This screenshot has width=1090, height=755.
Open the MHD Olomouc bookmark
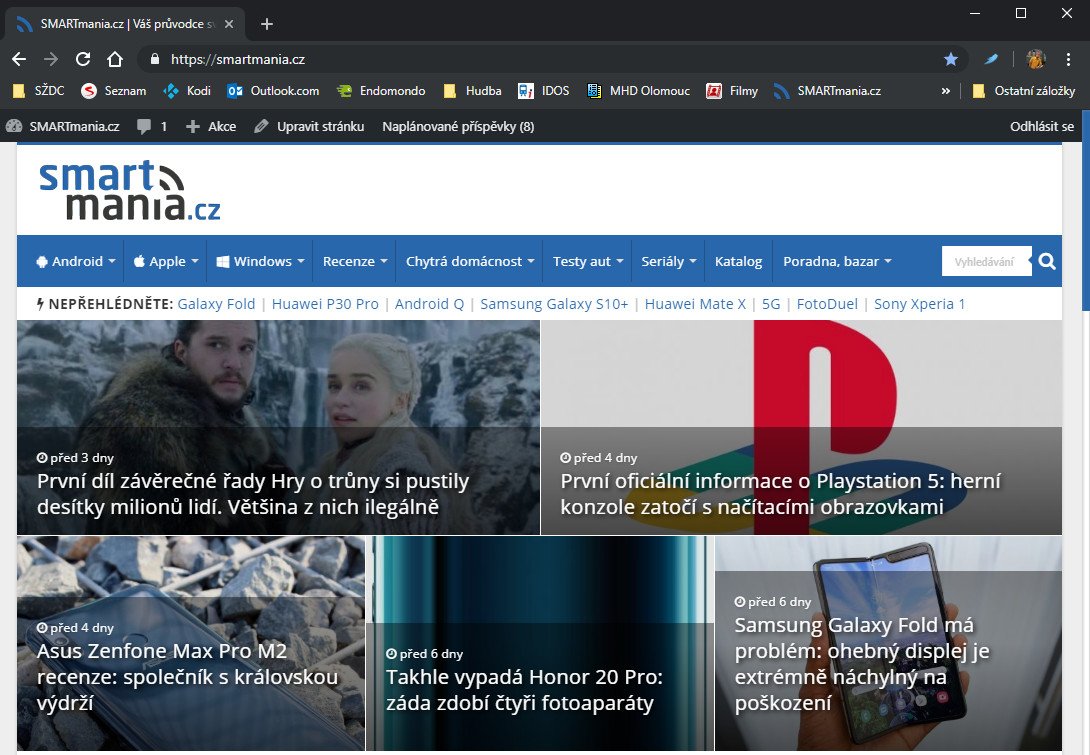tap(638, 91)
